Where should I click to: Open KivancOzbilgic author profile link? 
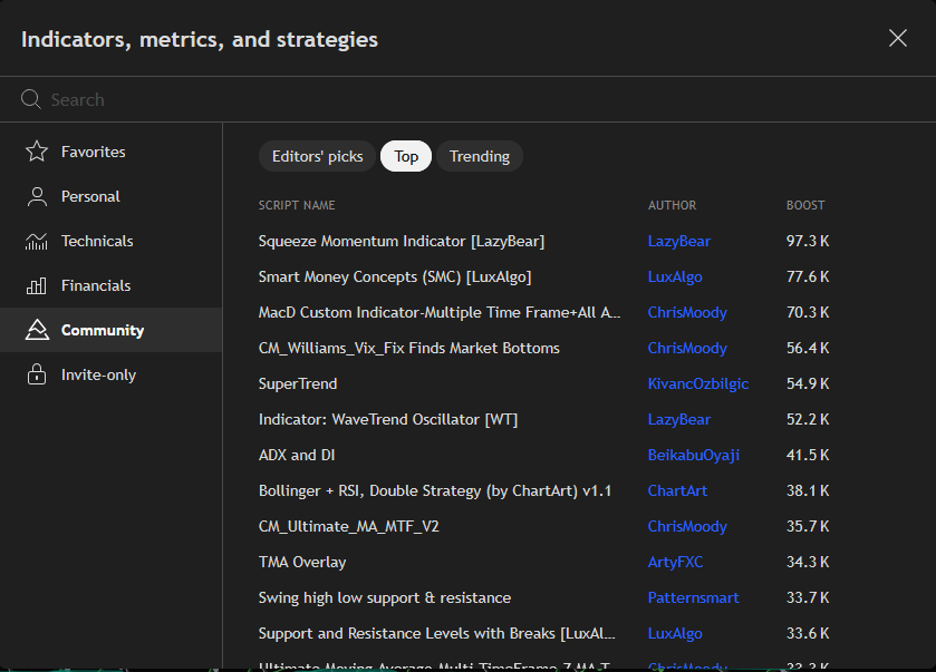coord(698,384)
